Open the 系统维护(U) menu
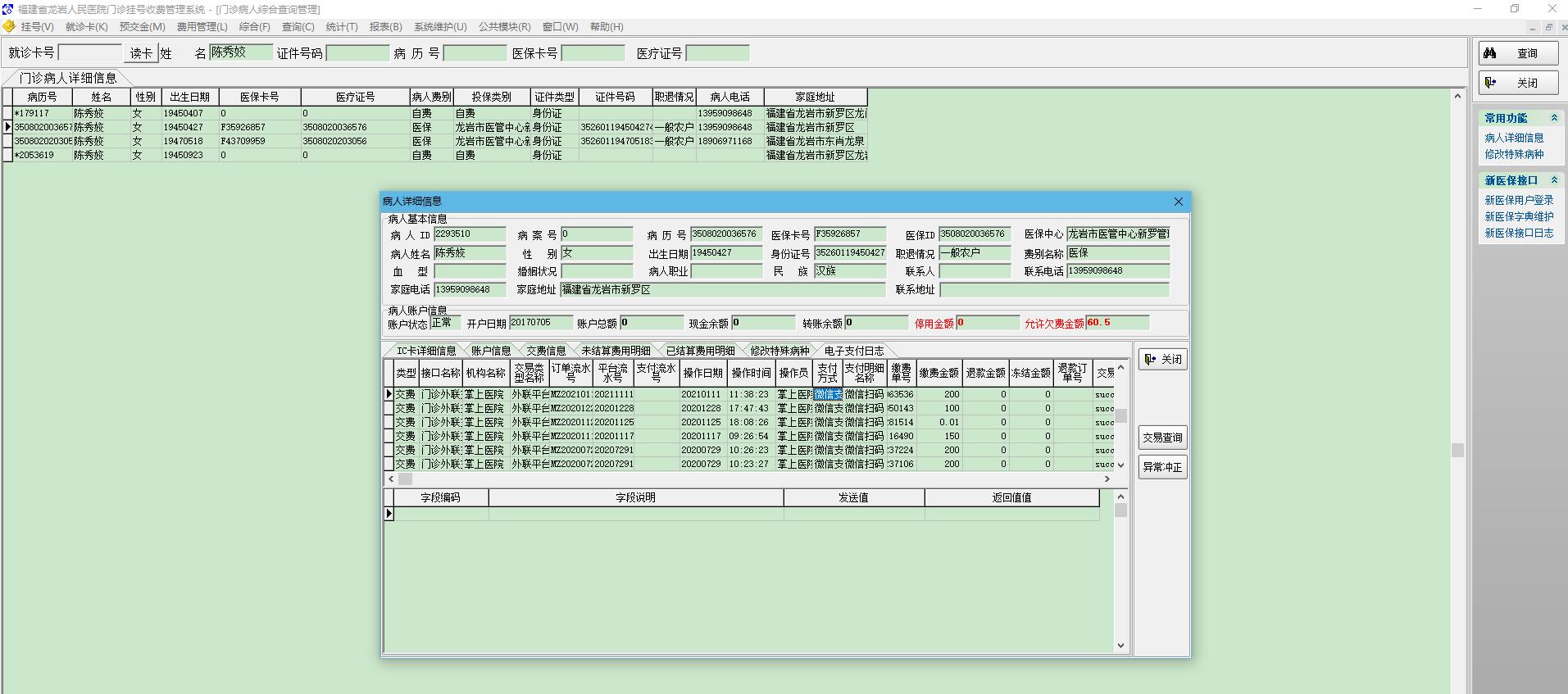This screenshot has width=1568, height=694. [x=440, y=27]
